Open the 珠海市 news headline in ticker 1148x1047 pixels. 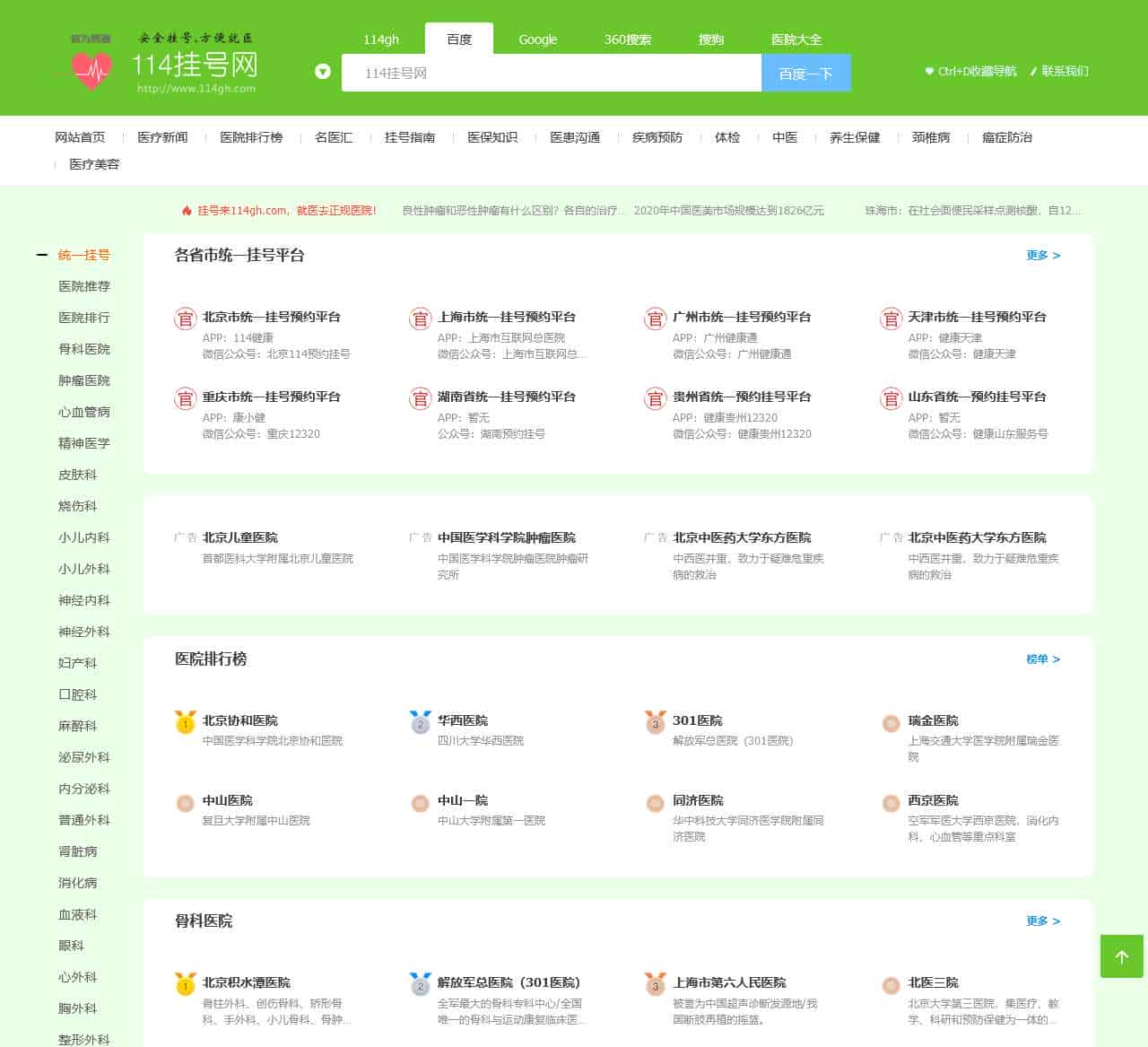(973, 211)
